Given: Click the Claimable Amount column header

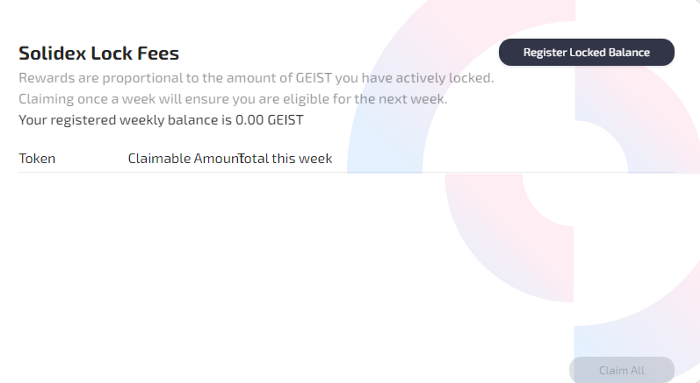Looking at the screenshot, I should click(185, 158).
